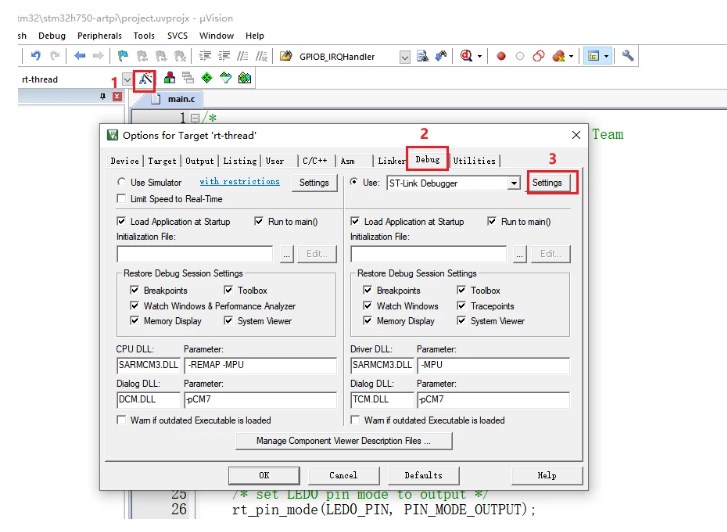
Task: Click the Cancel button
Action: pos(343,475)
